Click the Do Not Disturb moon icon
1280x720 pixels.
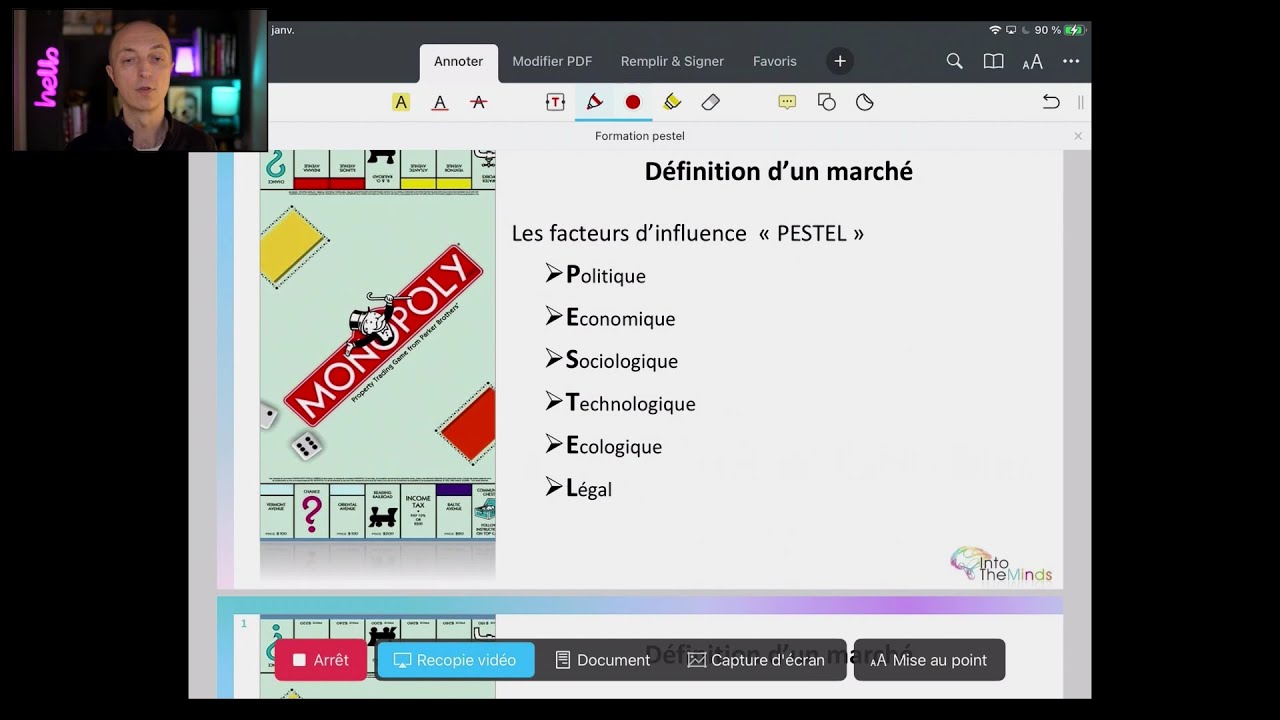click(x=1025, y=30)
